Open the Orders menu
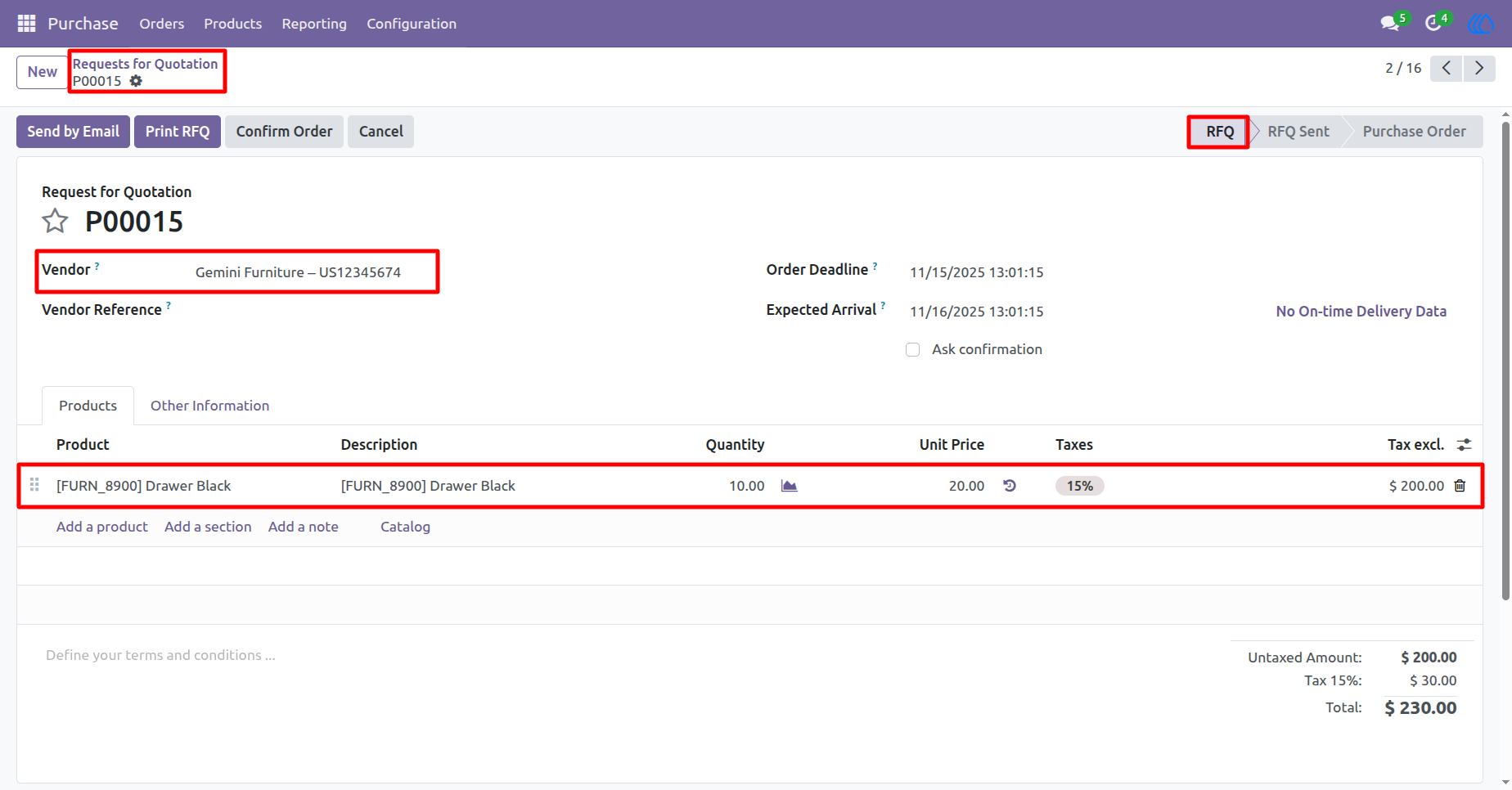This screenshot has height=790, width=1512. pos(162,24)
